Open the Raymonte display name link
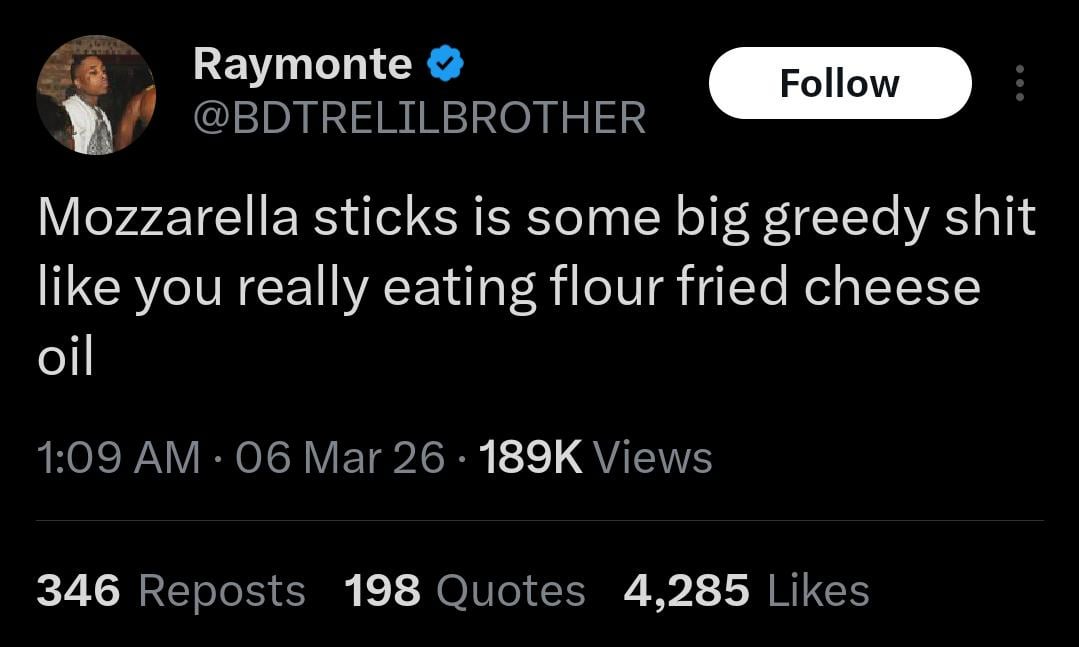Image resolution: width=1079 pixels, height=647 pixels. tap(302, 65)
